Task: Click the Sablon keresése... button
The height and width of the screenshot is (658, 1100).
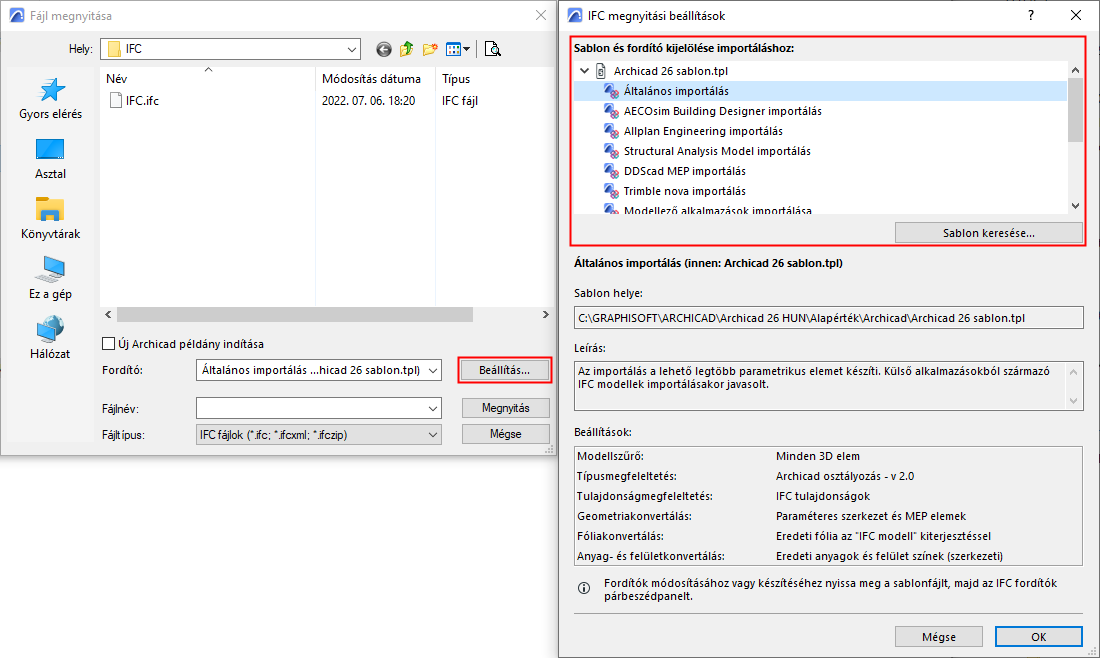Action: click(988, 233)
